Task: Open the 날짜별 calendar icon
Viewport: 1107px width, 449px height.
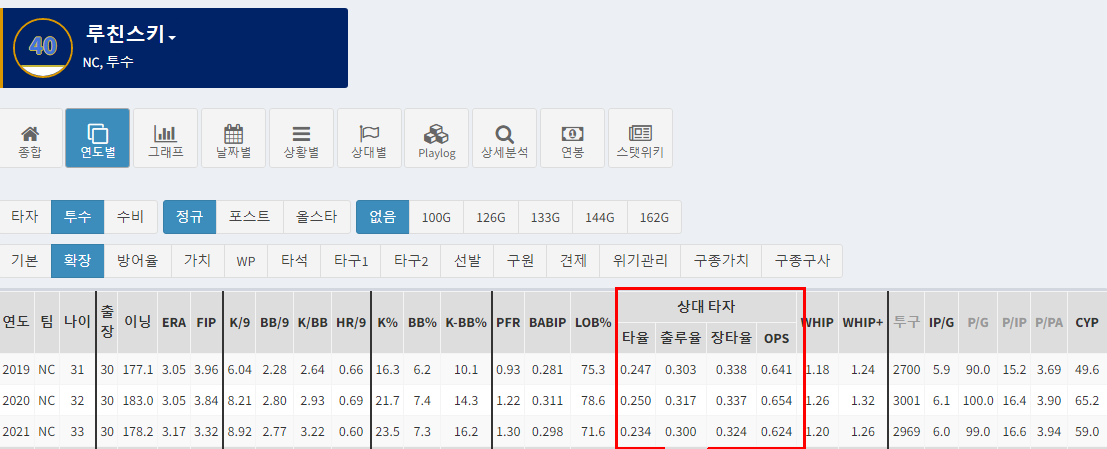Action: tap(234, 138)
